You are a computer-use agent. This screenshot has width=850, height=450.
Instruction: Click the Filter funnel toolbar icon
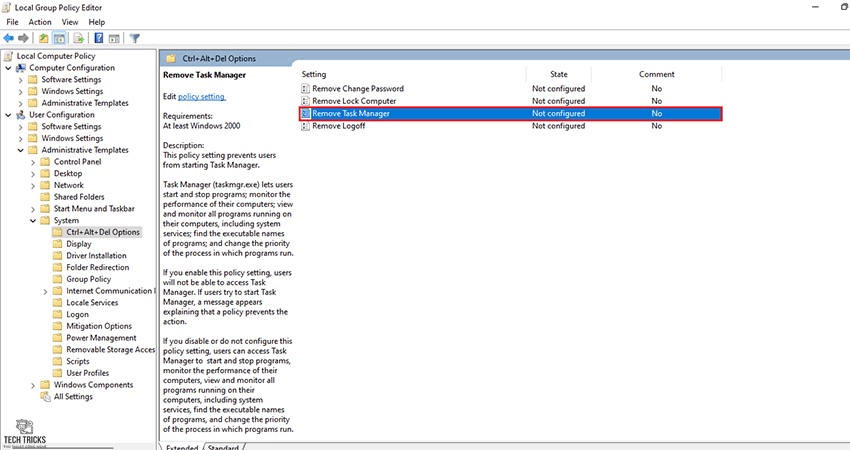pos(135,38)
